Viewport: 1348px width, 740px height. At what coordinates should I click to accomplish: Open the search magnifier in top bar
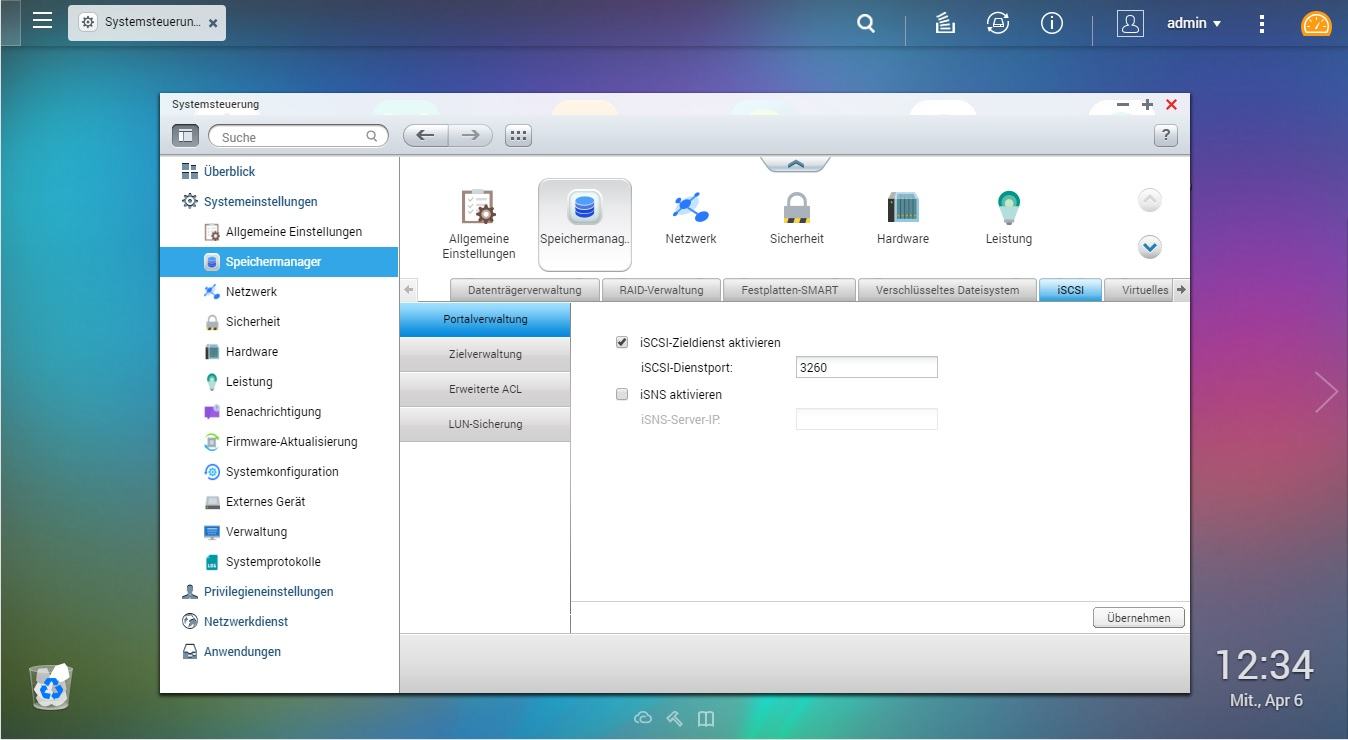(x=866, y=23)
